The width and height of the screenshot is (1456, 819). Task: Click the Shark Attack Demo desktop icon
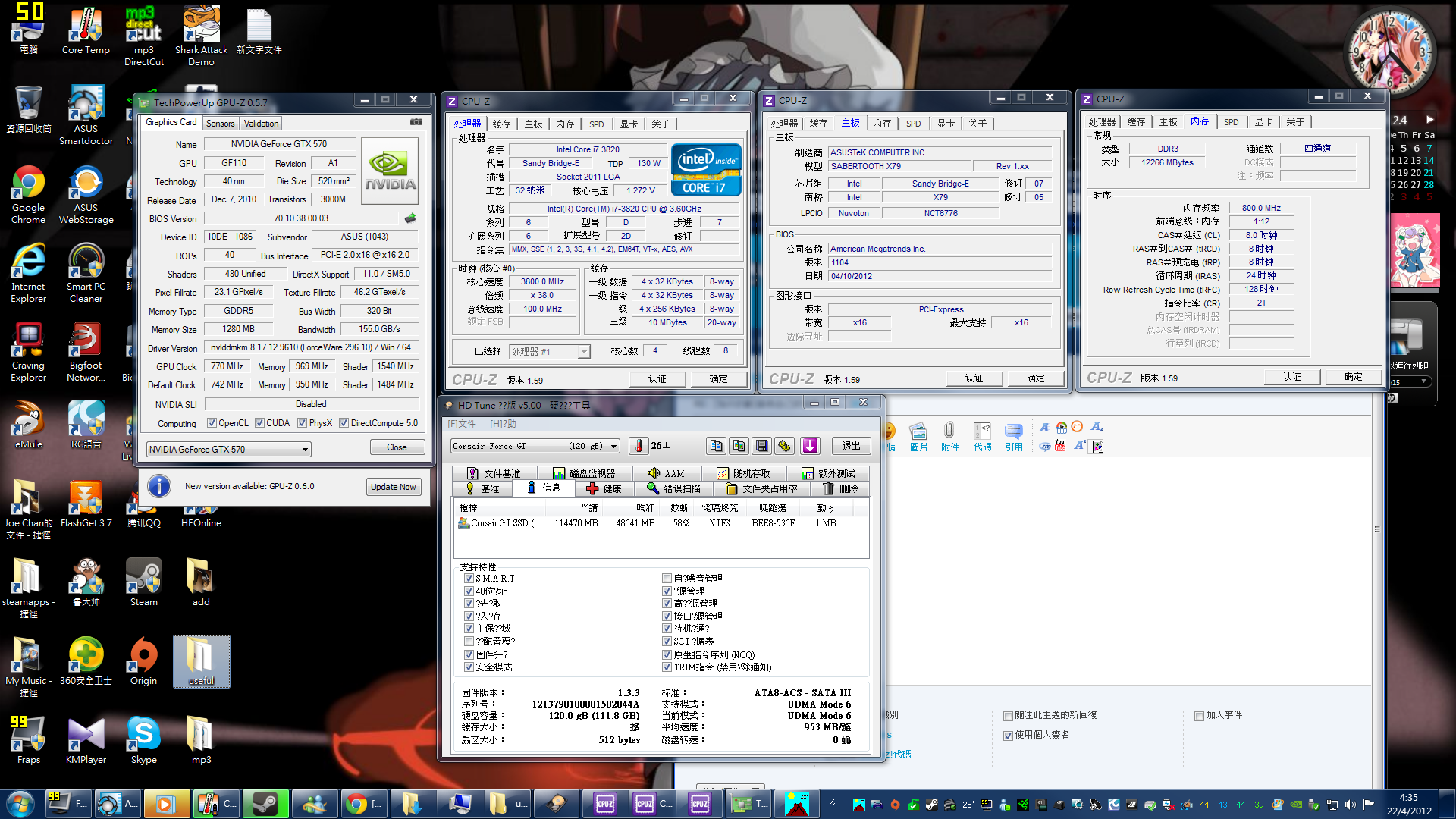201,36
